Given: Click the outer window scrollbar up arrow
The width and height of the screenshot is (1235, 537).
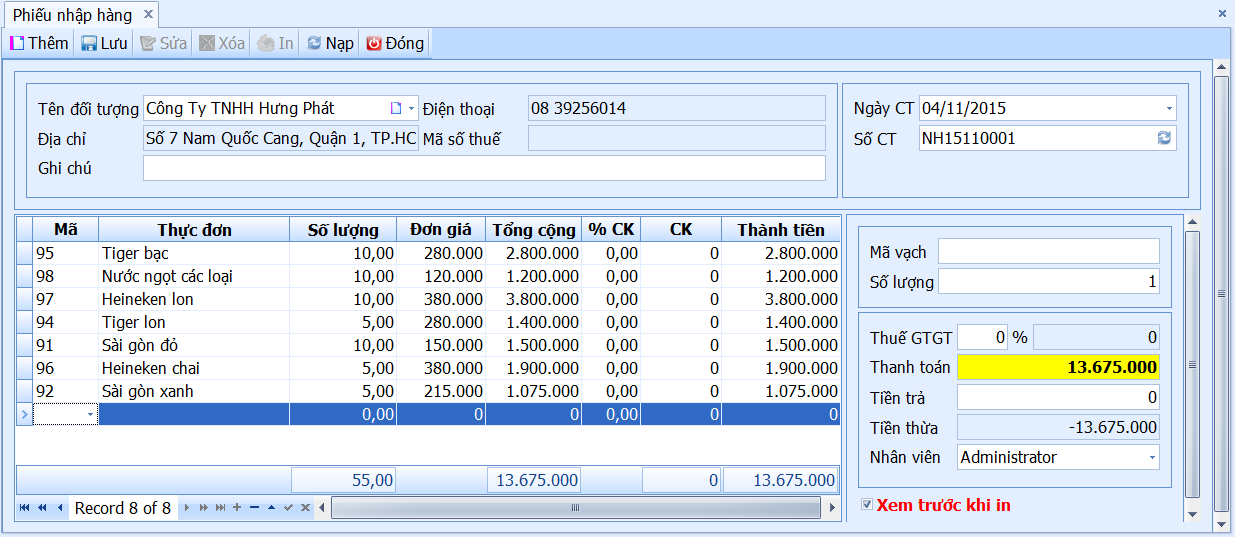Looking at the screenshot, I should (x=1221, y=67).
